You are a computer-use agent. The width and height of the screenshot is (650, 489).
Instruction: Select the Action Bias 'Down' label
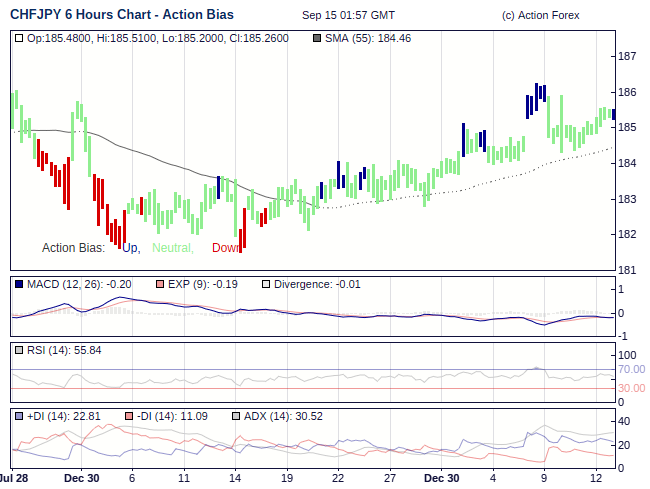click(226, 248)
